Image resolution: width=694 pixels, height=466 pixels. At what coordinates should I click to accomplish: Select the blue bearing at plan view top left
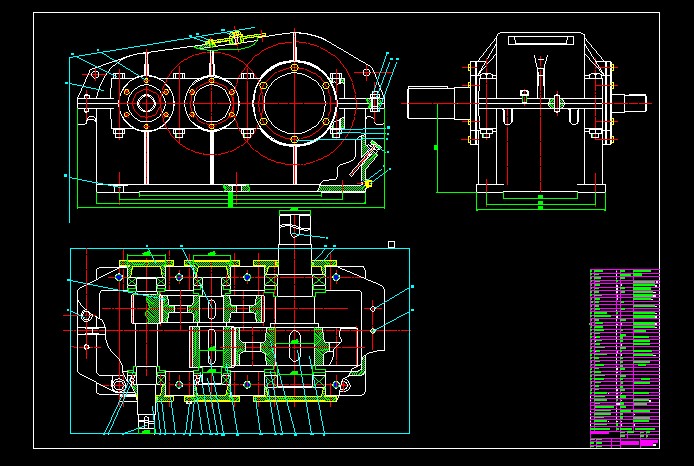point(120,276)
